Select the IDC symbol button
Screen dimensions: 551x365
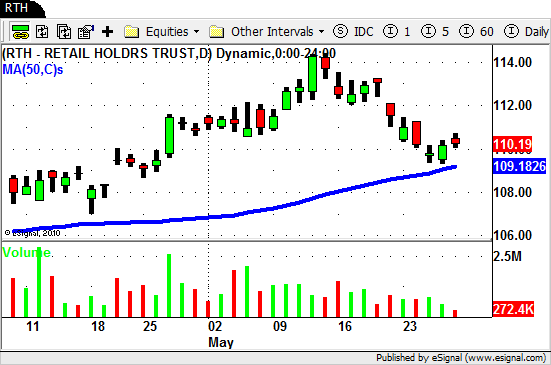[353, 31]
